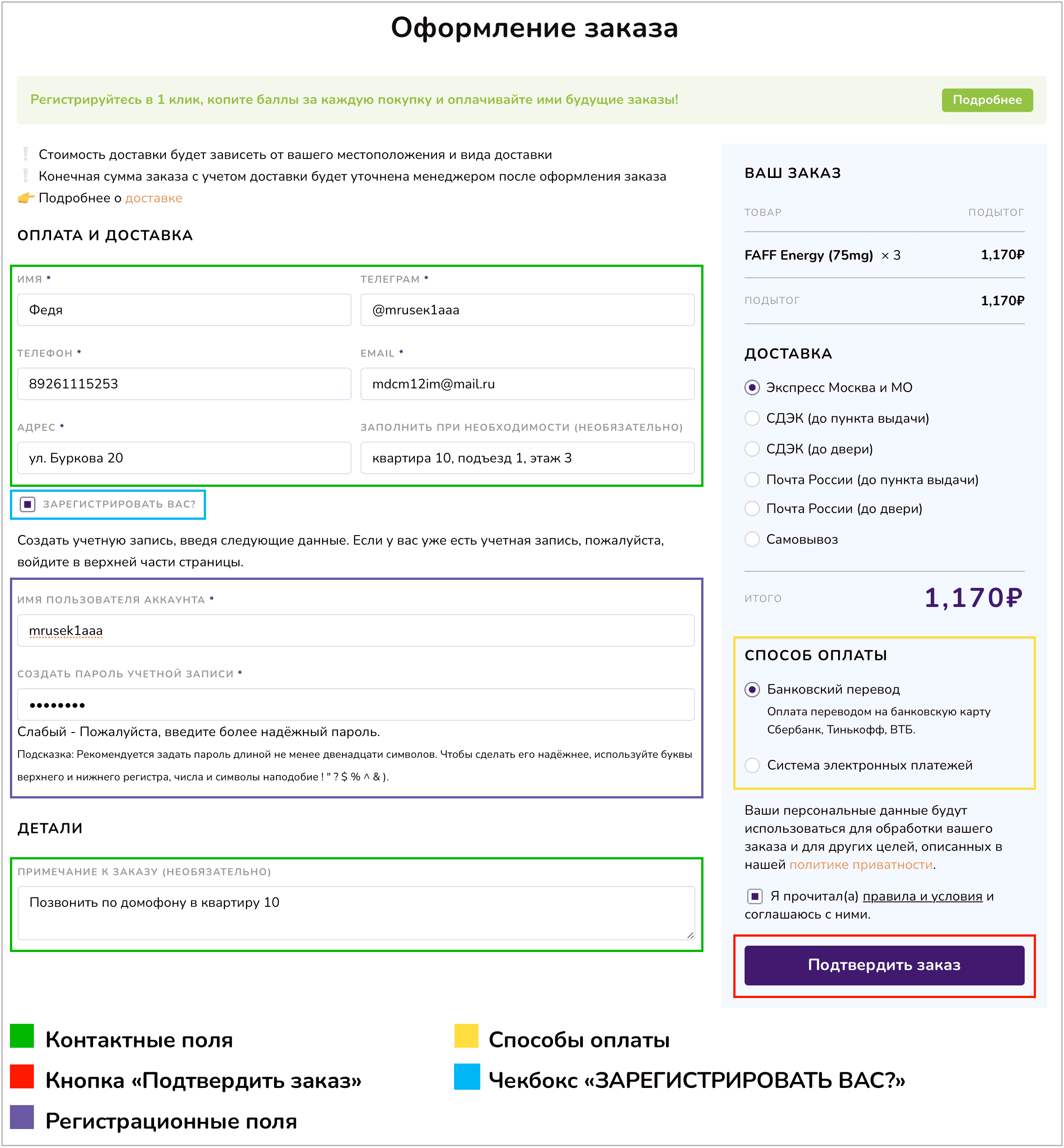1064x1148 pixels.
Task: Select Экспресс Москва и МО delivery
Action: tap(752, 388)
